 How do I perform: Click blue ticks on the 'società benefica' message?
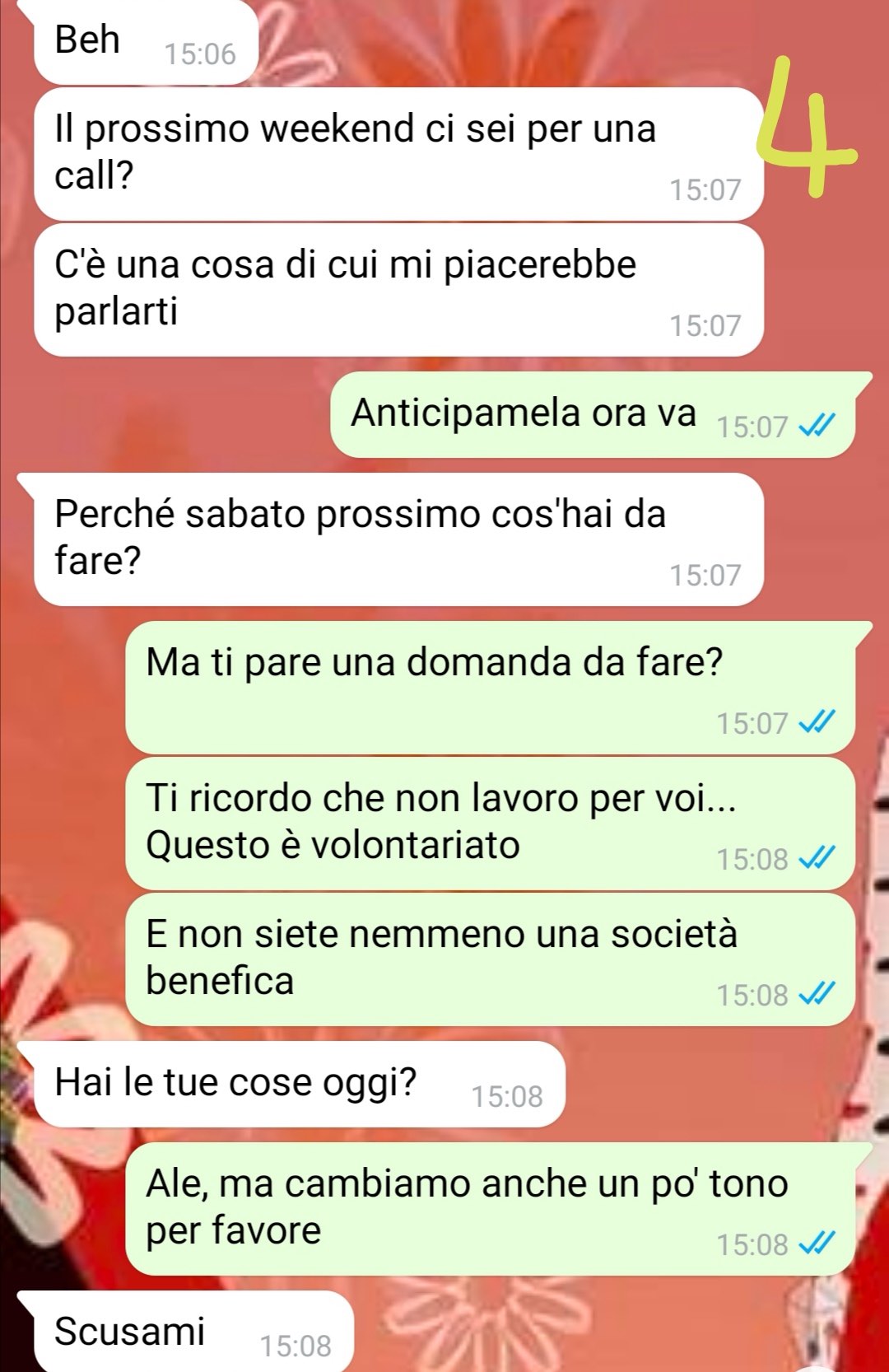817,994
